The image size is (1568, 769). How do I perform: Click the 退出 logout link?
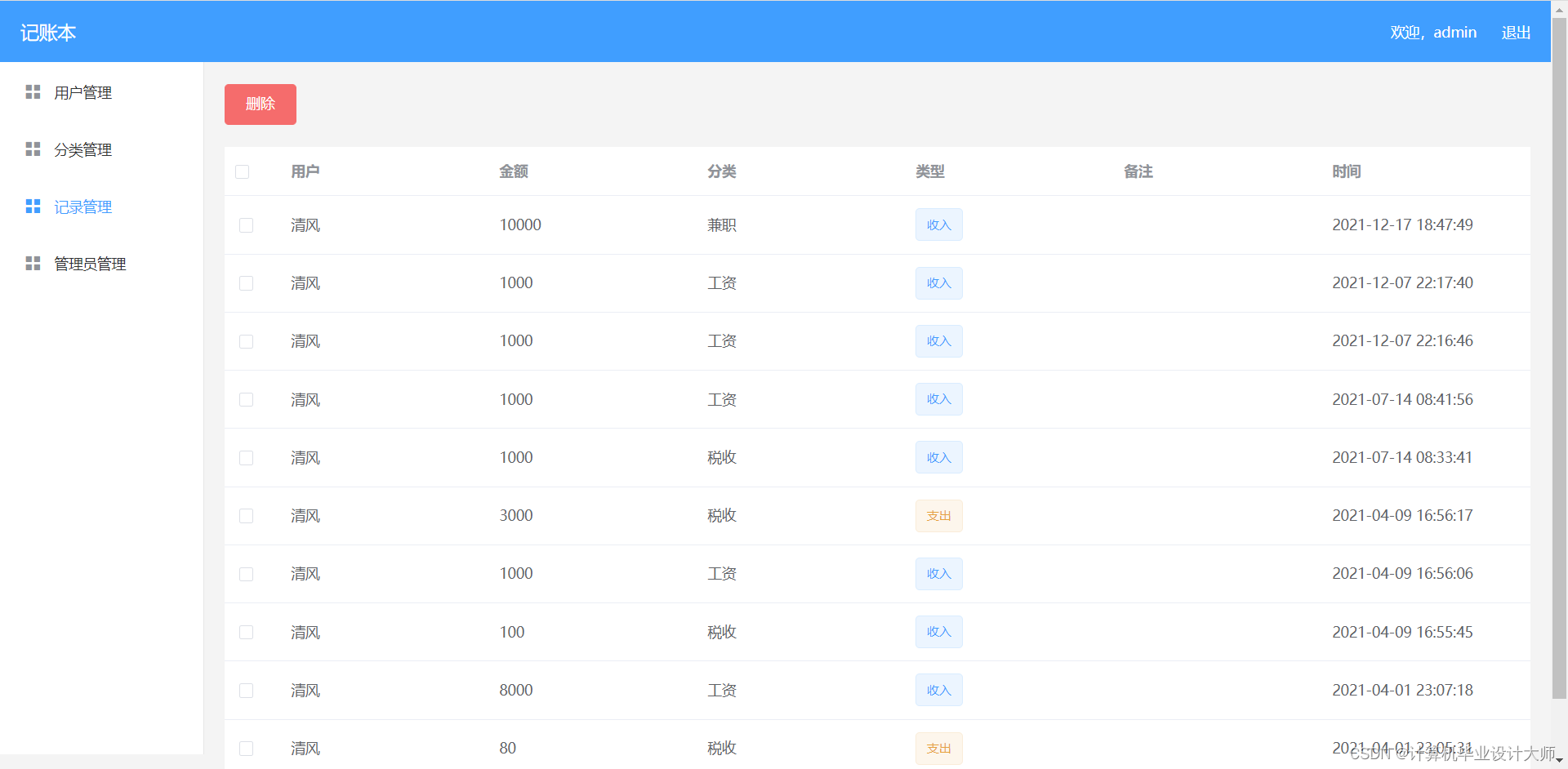tap(1516, 33)
